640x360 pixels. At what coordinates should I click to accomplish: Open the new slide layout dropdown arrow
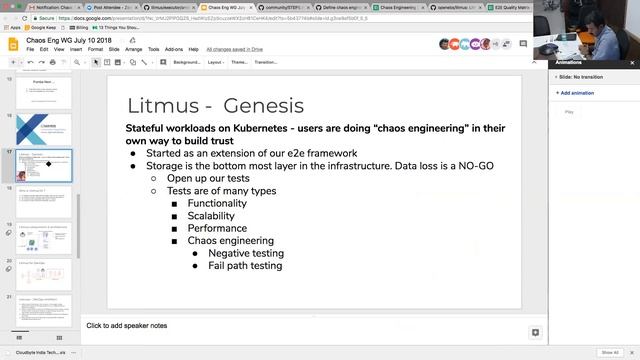(21, 62)
